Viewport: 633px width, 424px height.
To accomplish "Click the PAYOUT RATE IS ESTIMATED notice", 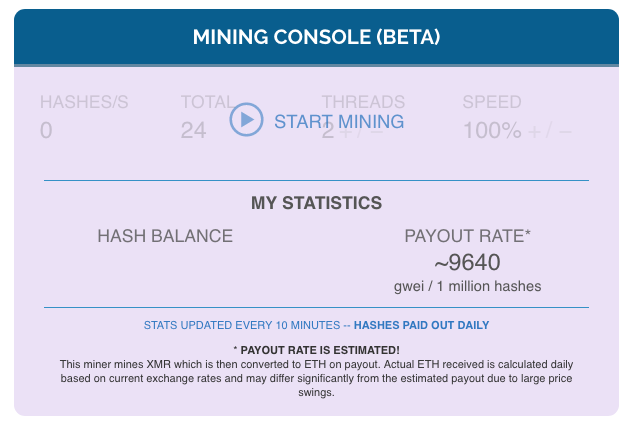I will [x=316, y=350].
